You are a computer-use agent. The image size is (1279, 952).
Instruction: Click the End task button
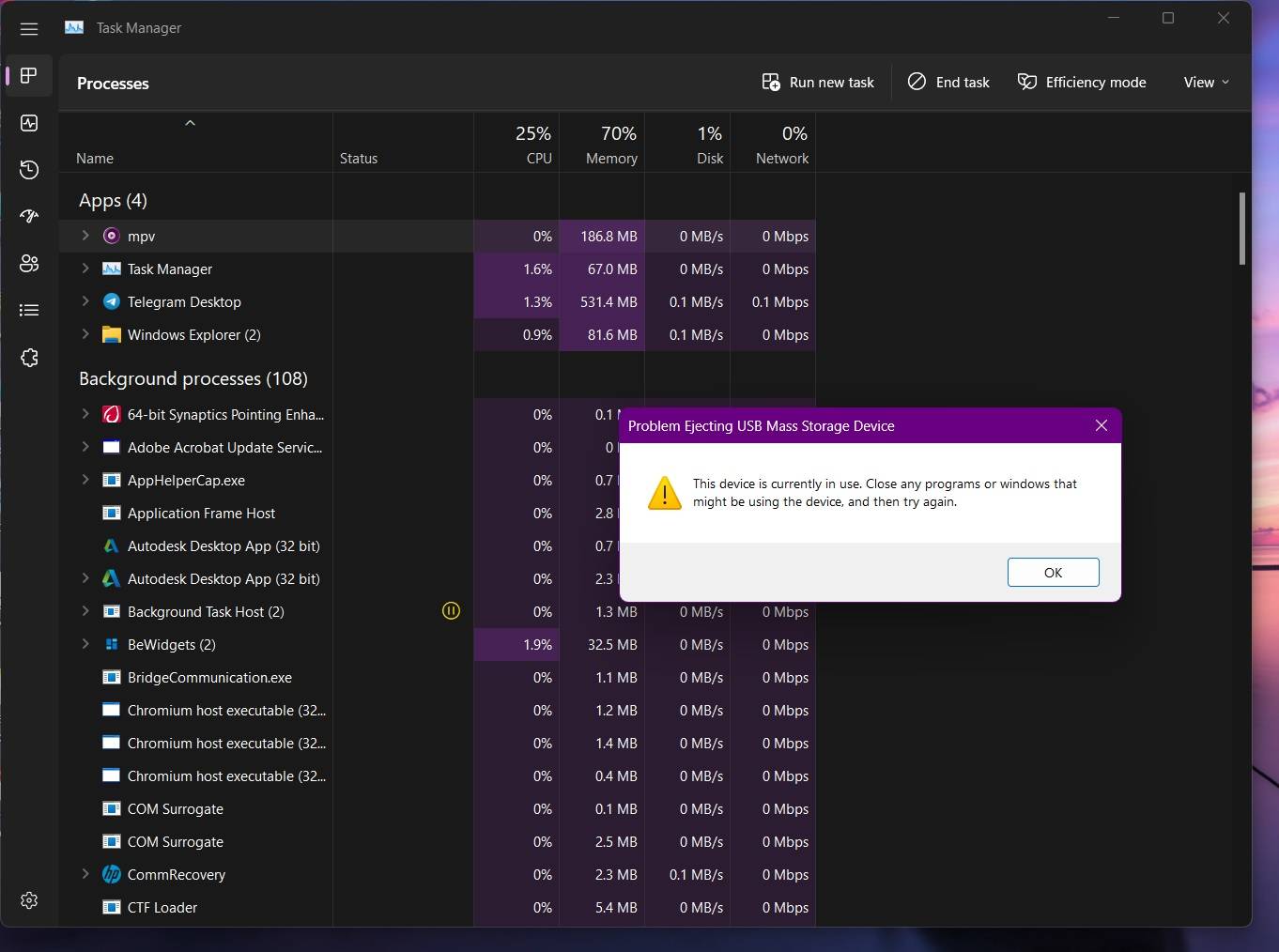coord(948,82)
